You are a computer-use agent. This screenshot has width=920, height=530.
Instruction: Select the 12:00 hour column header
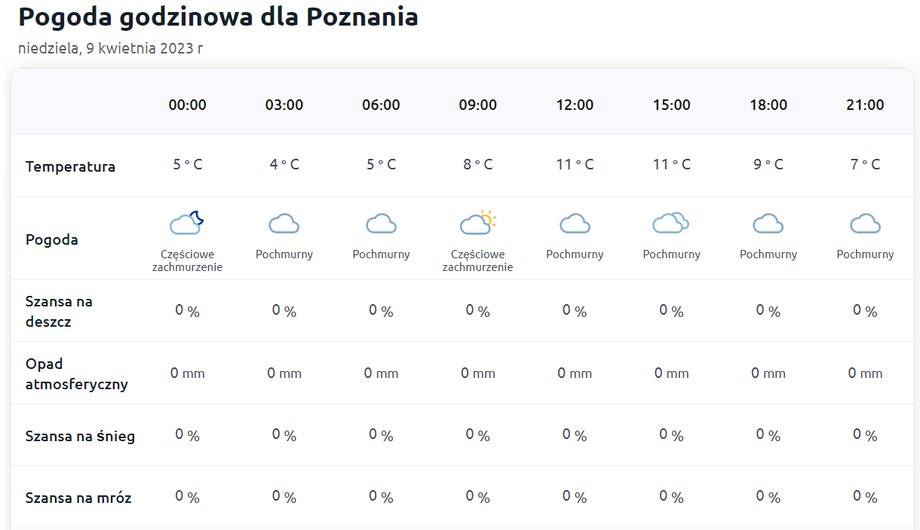point(574,105)
